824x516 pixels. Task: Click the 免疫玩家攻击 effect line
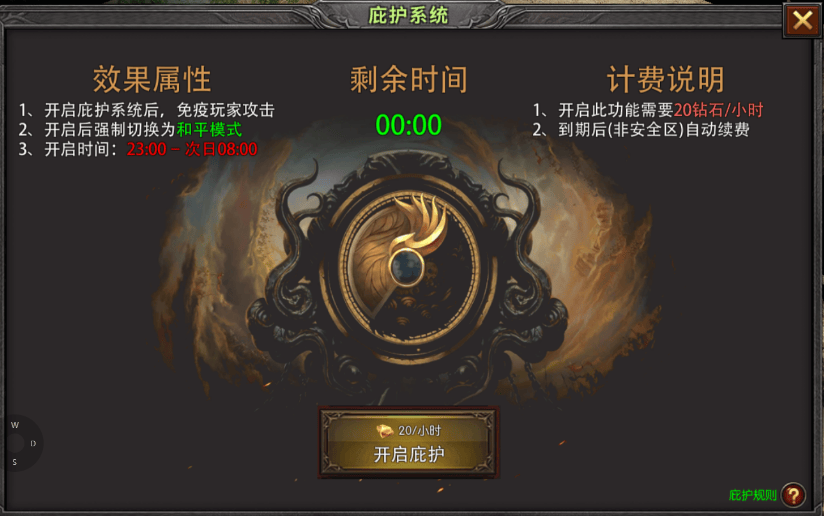[225, 110]
